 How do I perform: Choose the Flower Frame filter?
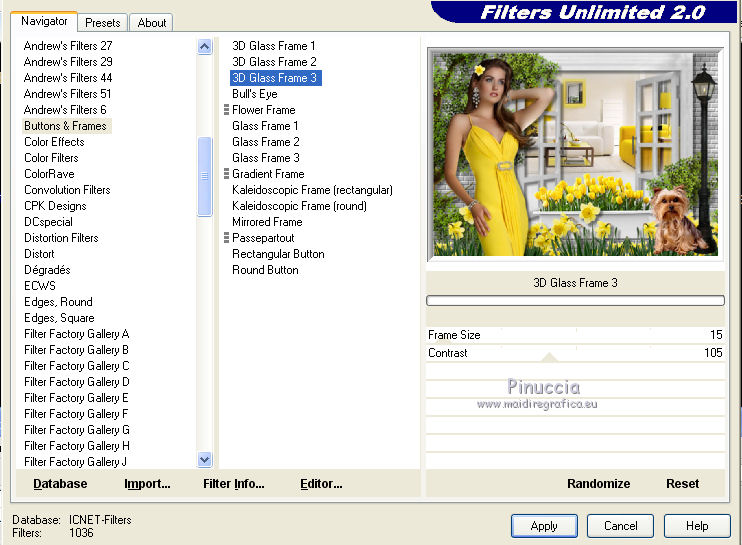(x=264, y=110)
